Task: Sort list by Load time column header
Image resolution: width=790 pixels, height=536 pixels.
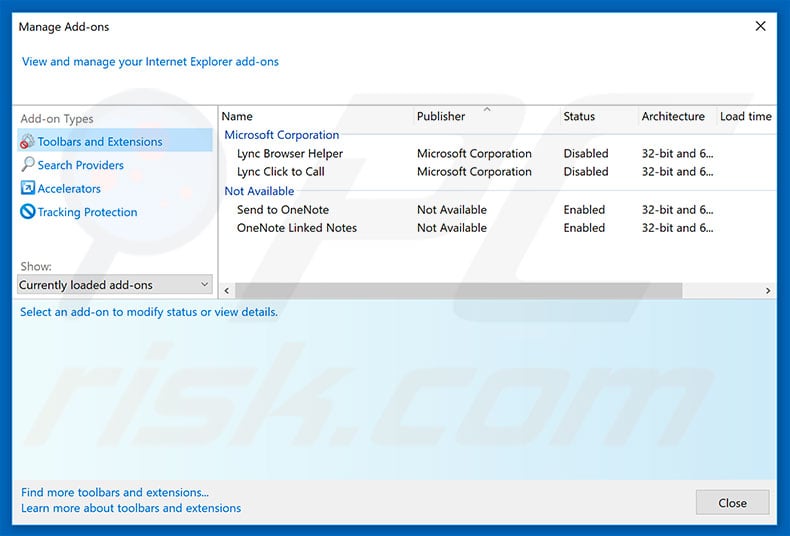Action: (x=746, y=116)
